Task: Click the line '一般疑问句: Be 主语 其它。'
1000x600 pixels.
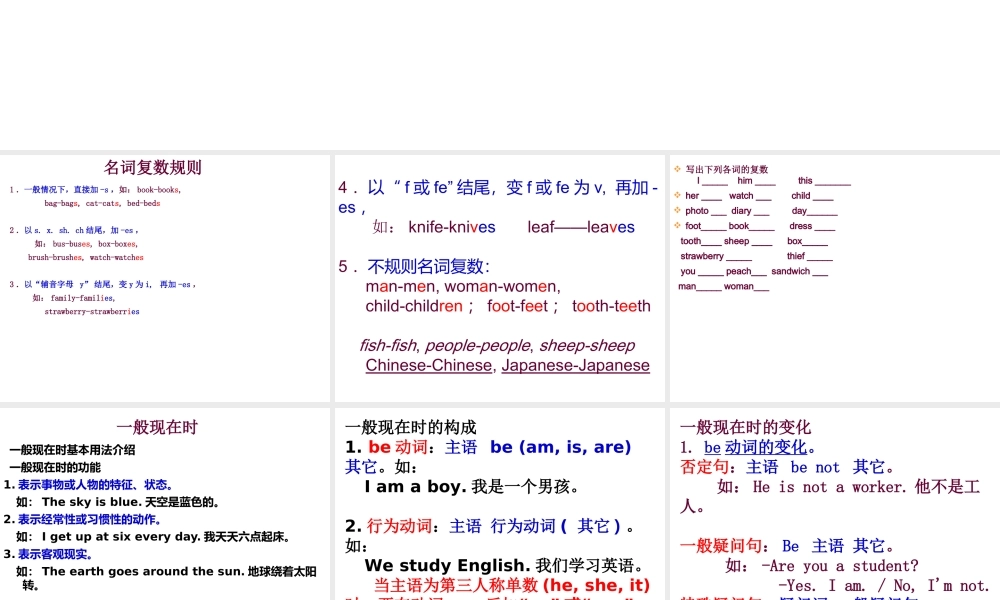Action: pyautogui.click(x=787, y=546)
